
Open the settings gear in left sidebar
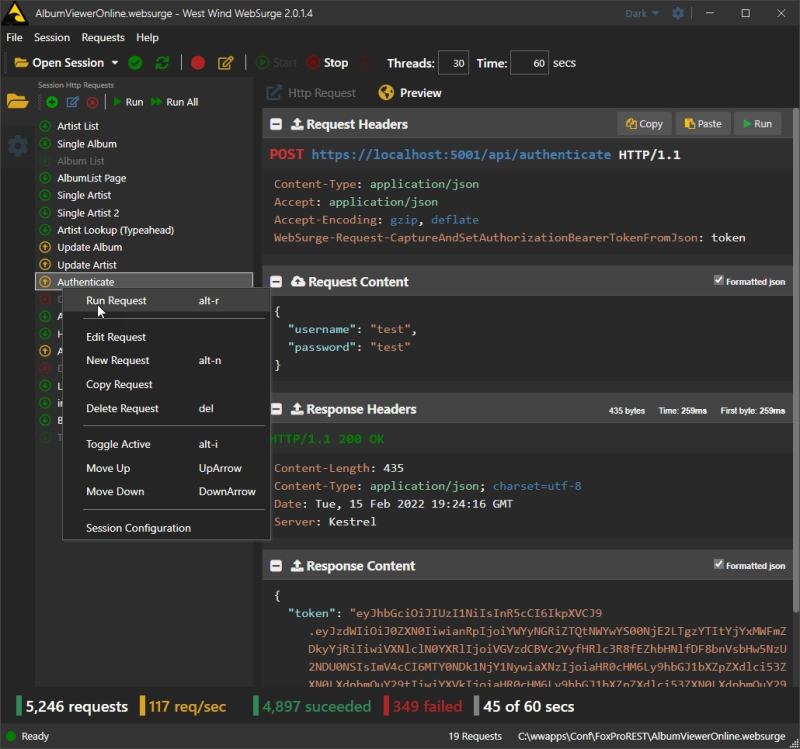(17, 146)
